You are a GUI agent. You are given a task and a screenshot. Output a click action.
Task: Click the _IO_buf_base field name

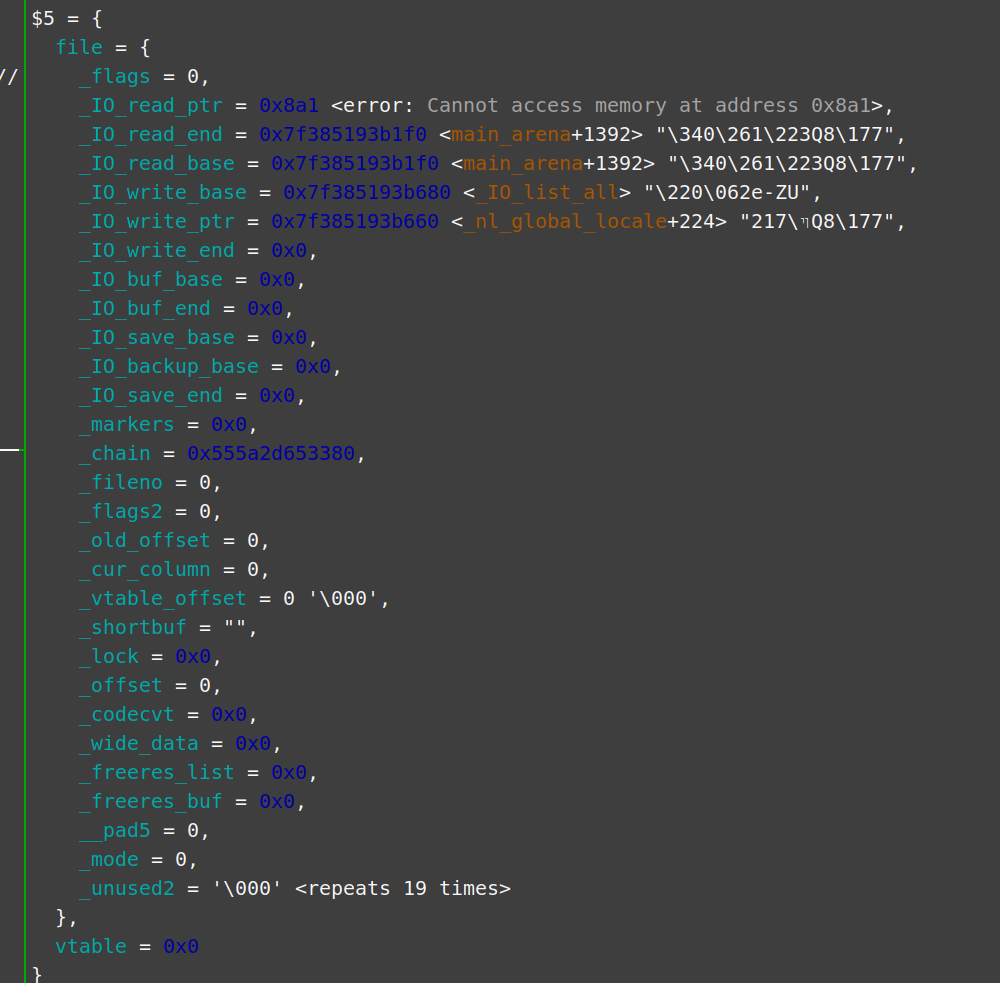click(151, 279)
